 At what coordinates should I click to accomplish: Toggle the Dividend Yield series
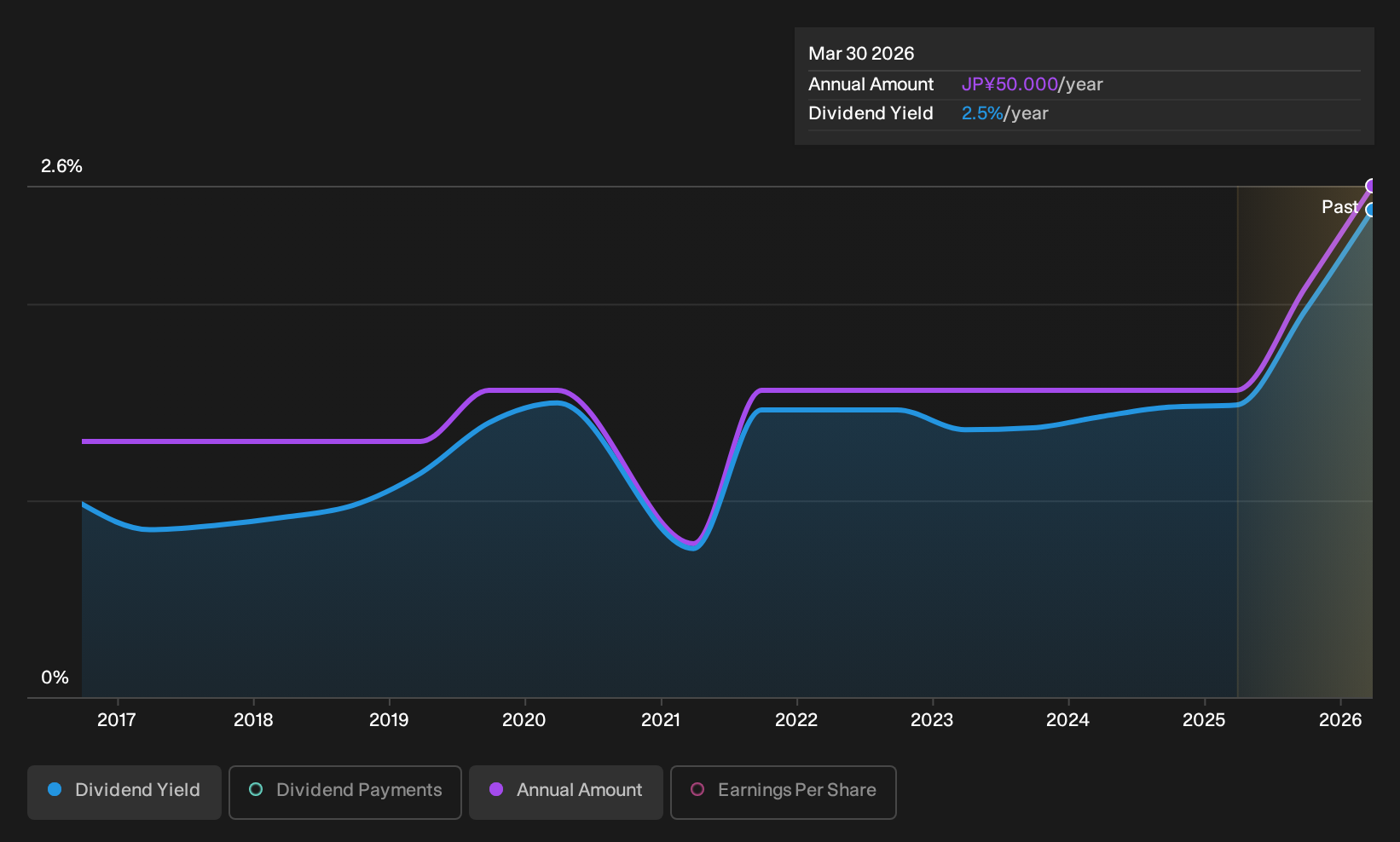click(124, 792)
